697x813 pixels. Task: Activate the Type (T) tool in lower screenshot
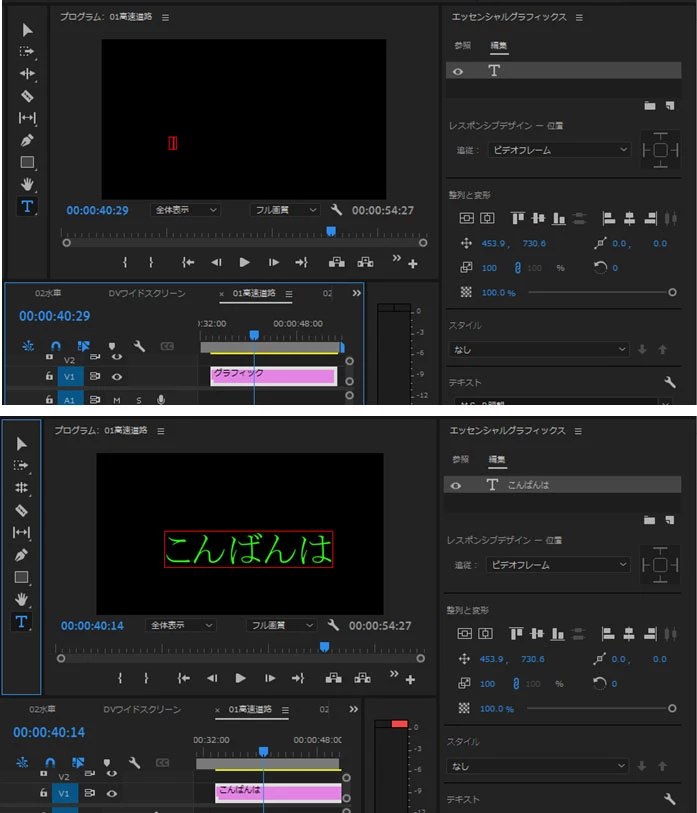coord(21,622)
